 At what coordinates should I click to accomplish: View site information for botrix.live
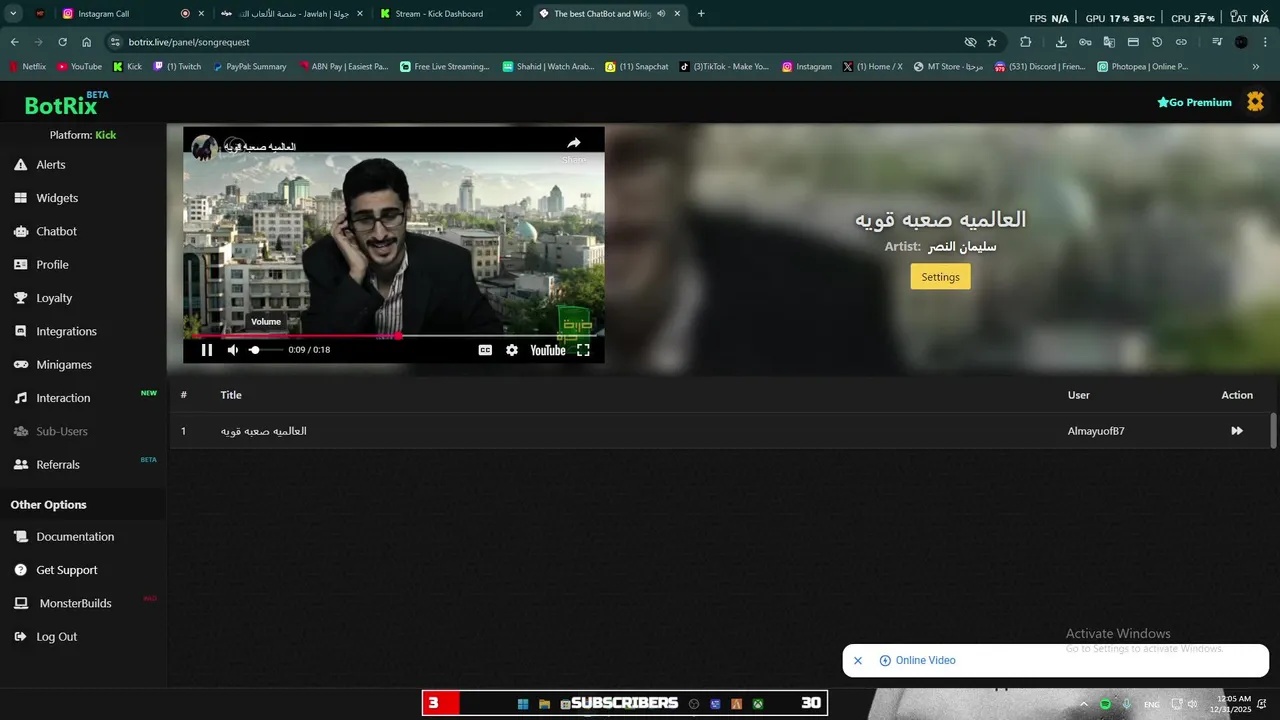click(x=115, y=42)
